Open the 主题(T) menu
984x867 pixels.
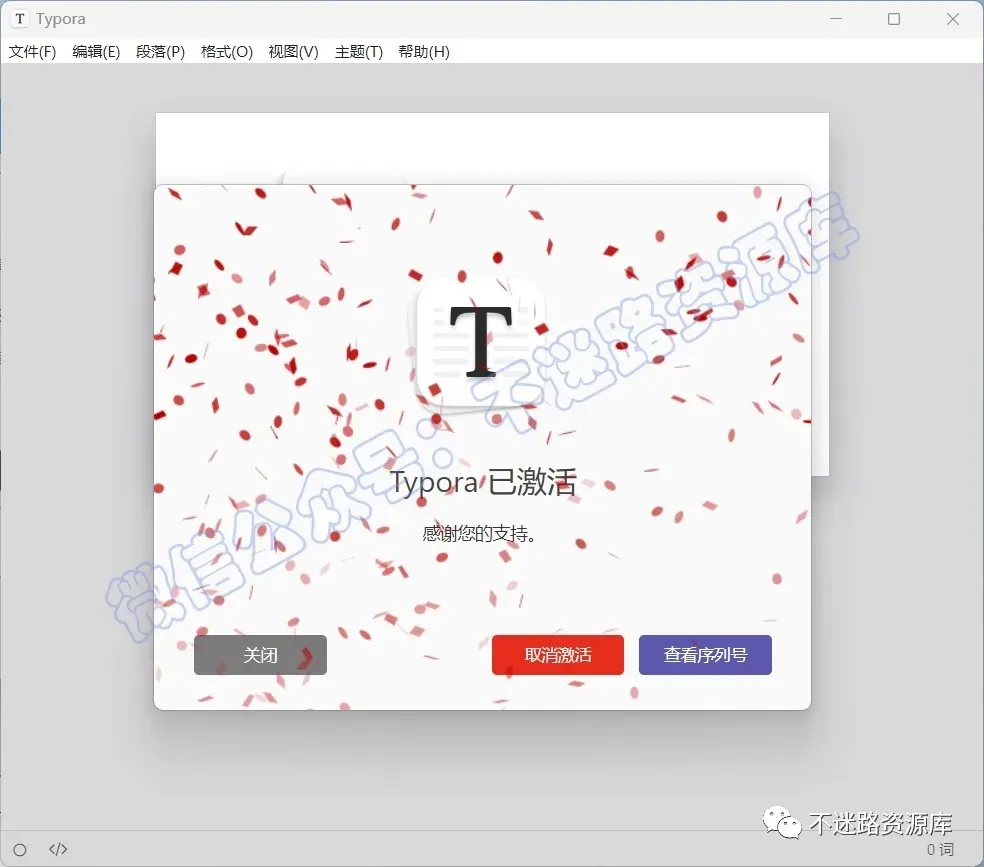click(359, 51)
